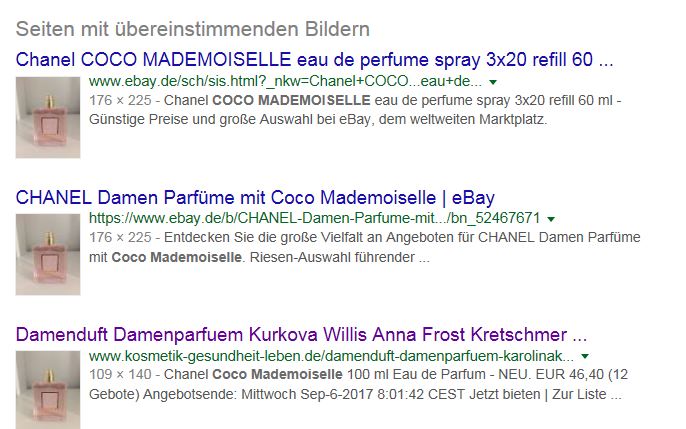The image size is (686, 429).
Task: Click the second result's perfume bottle thumbnail
Action: 48,255
